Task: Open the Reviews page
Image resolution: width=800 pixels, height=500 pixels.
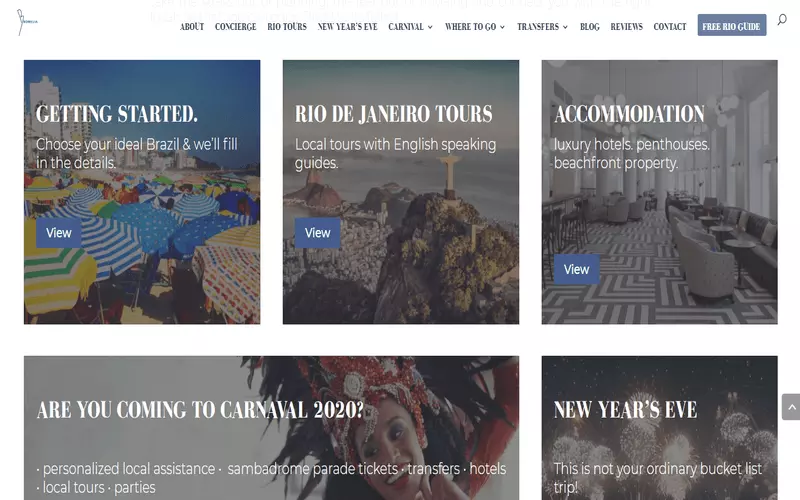Action: (x=627, y=27)
